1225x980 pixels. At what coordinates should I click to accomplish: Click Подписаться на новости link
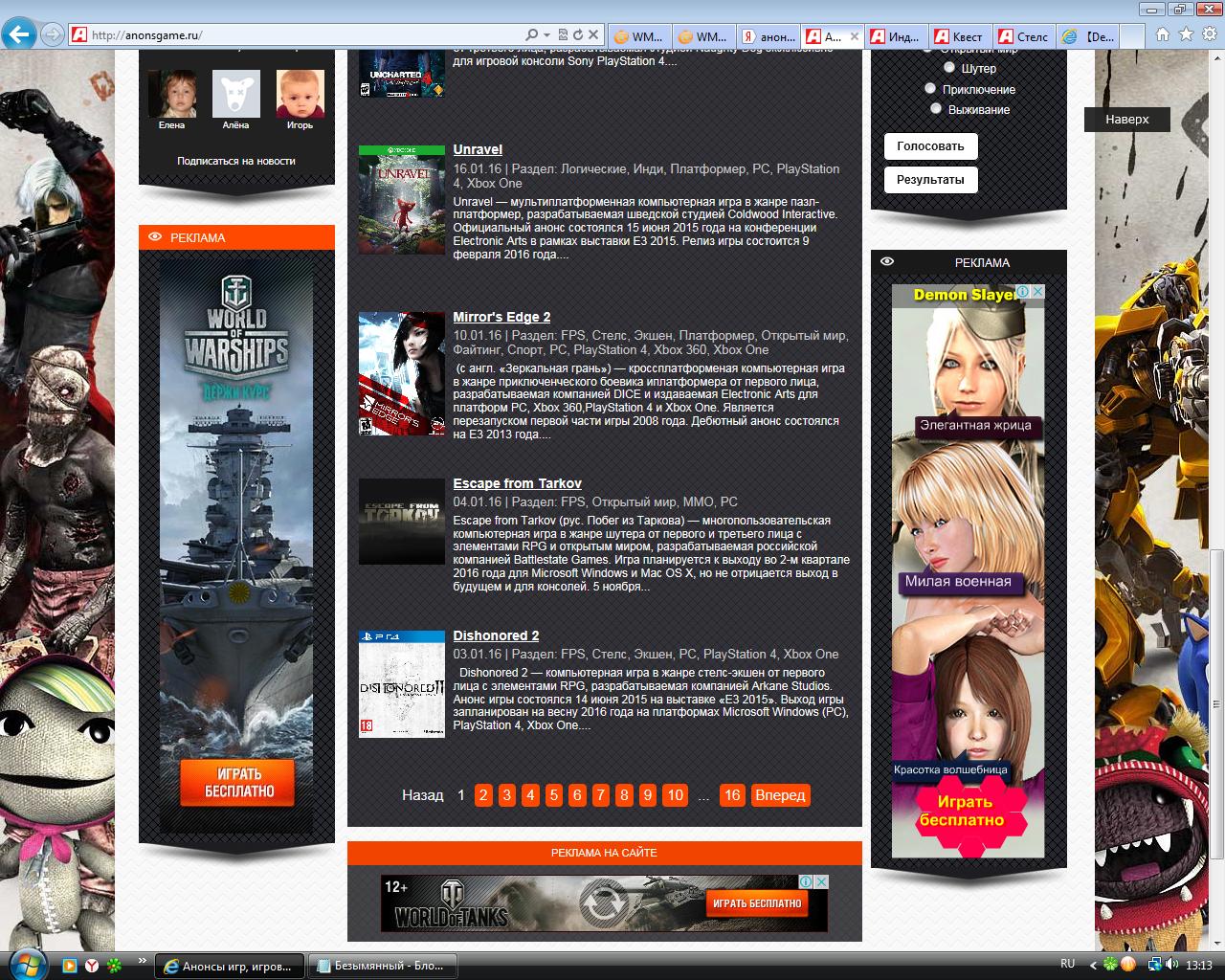tap(235, 161)
